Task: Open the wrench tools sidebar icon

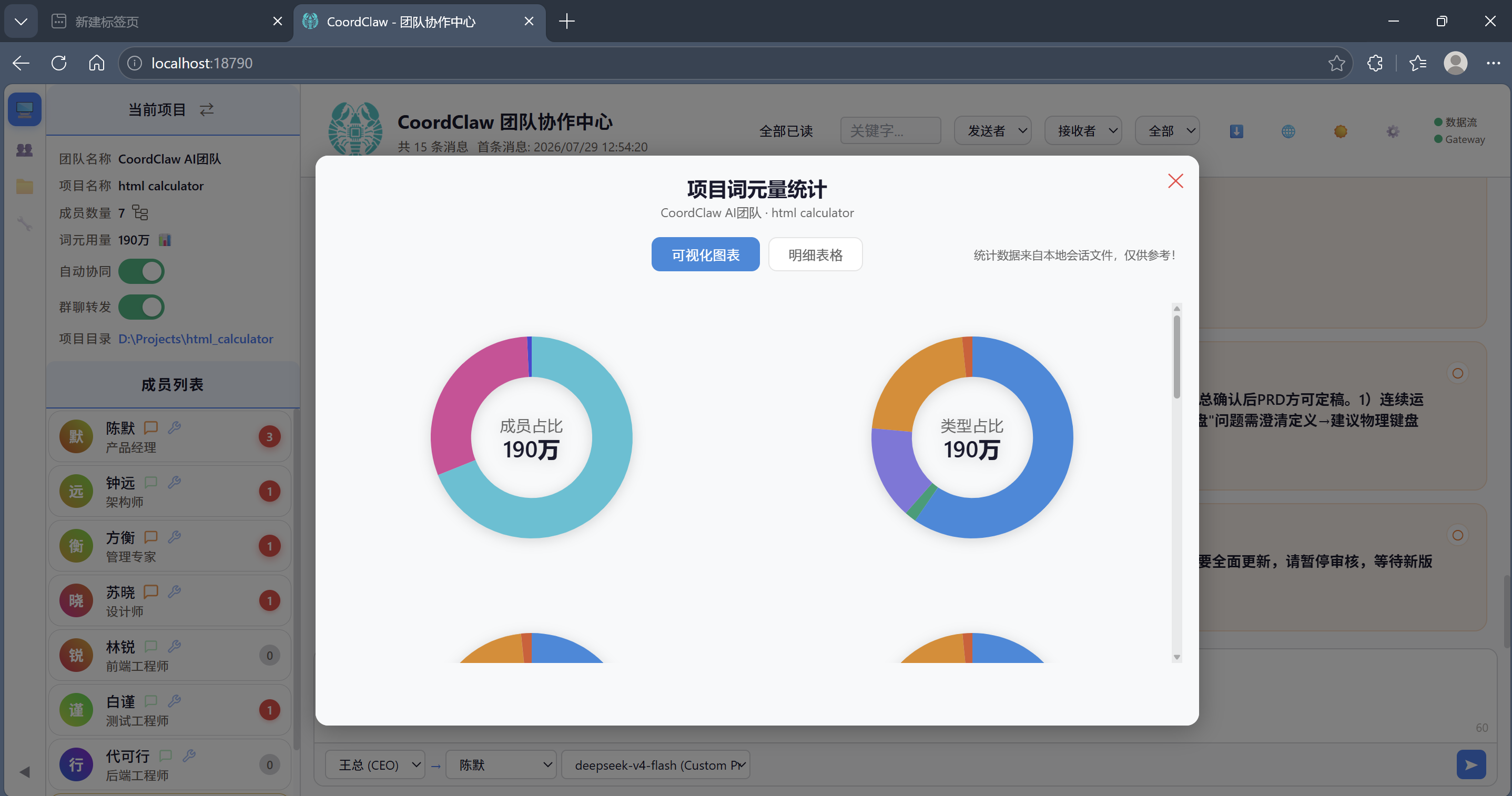Action: click(25, 223)
